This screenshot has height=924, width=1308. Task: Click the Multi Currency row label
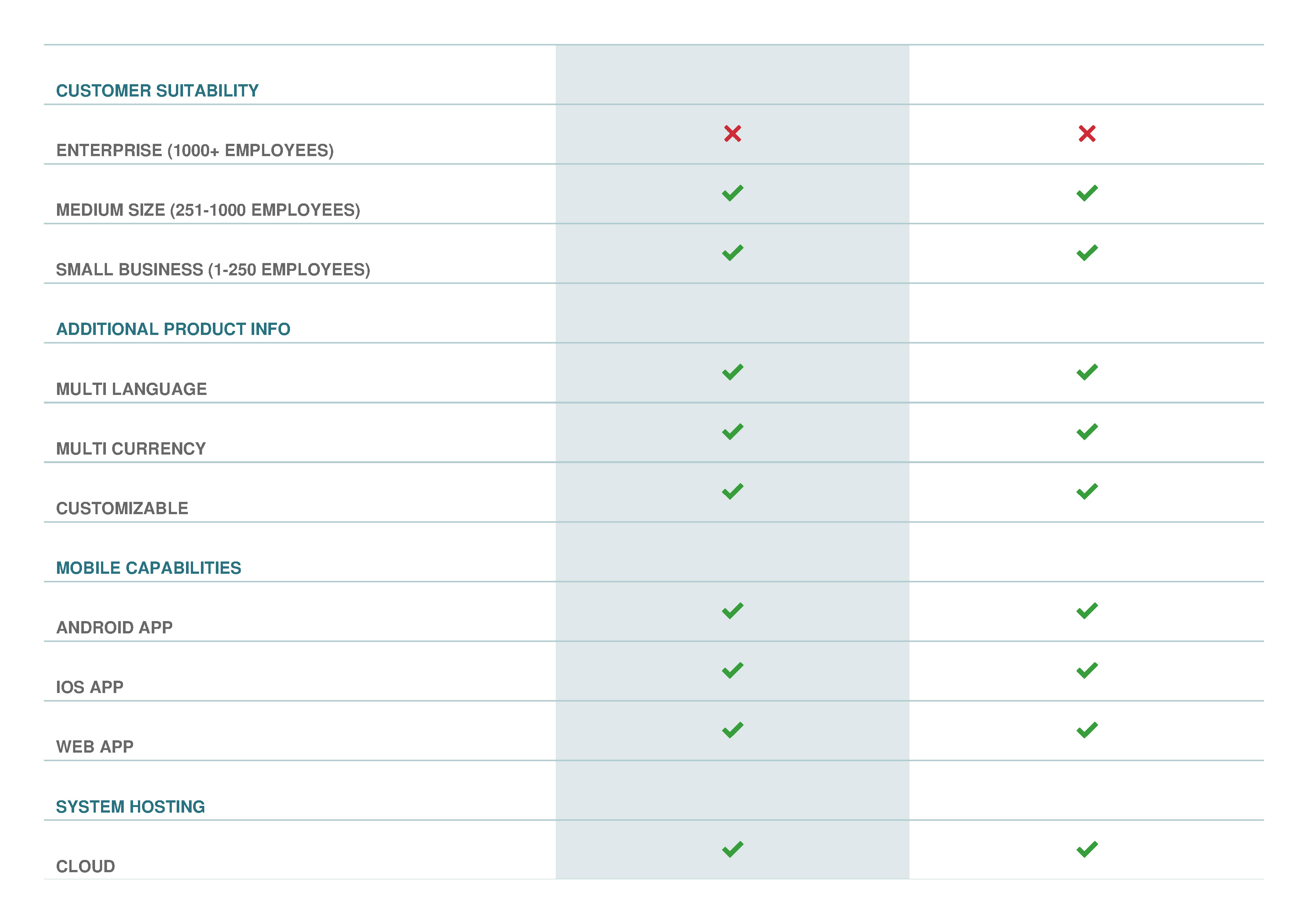point(131,449)
